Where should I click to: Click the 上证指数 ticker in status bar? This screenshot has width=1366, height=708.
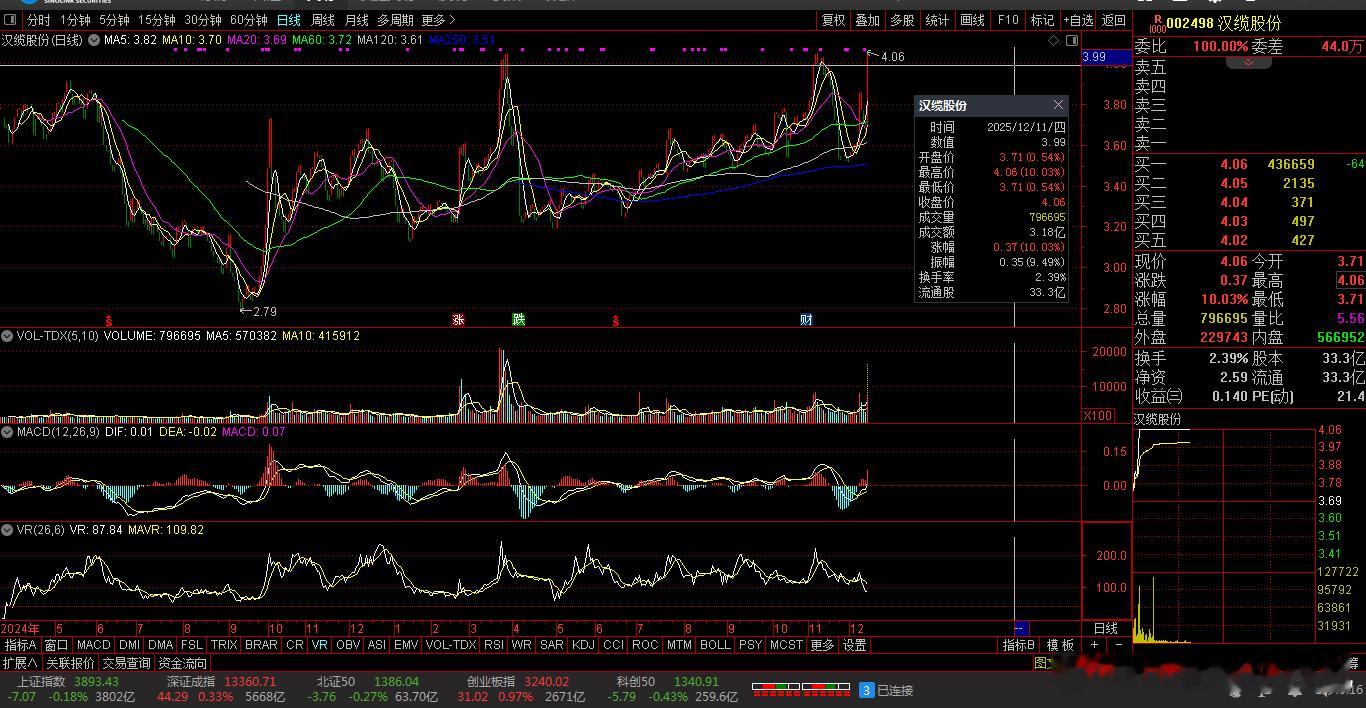(40, 682)
